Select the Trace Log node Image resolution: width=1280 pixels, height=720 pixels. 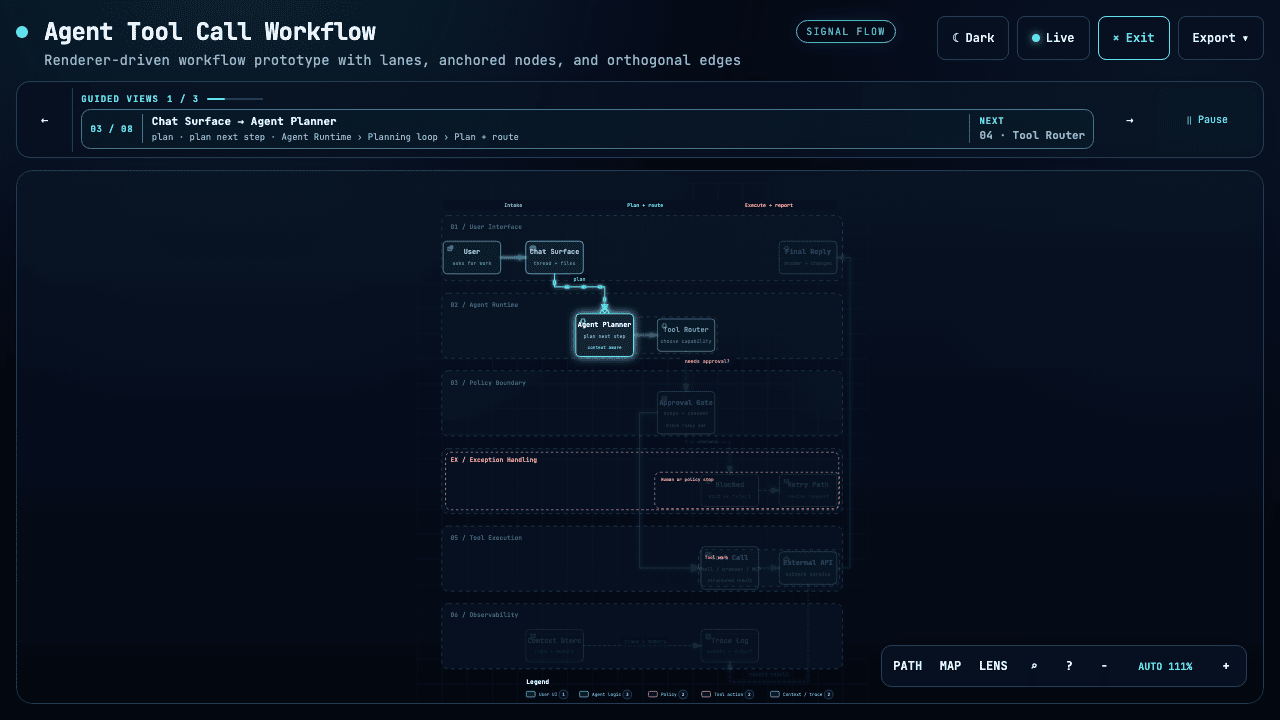(x=729, y=645)
